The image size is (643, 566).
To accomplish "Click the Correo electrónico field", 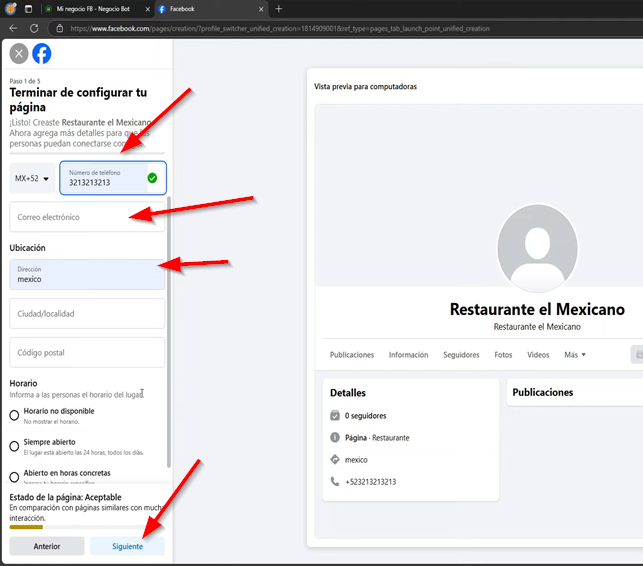I will coord(87,217).
